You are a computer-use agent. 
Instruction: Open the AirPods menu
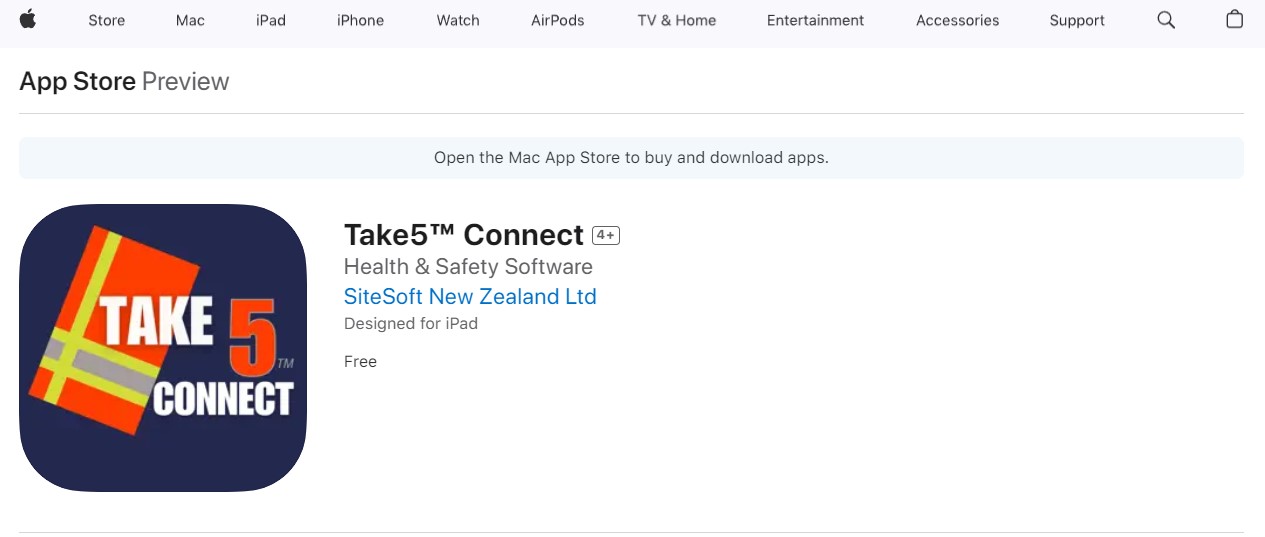(558, 20)
